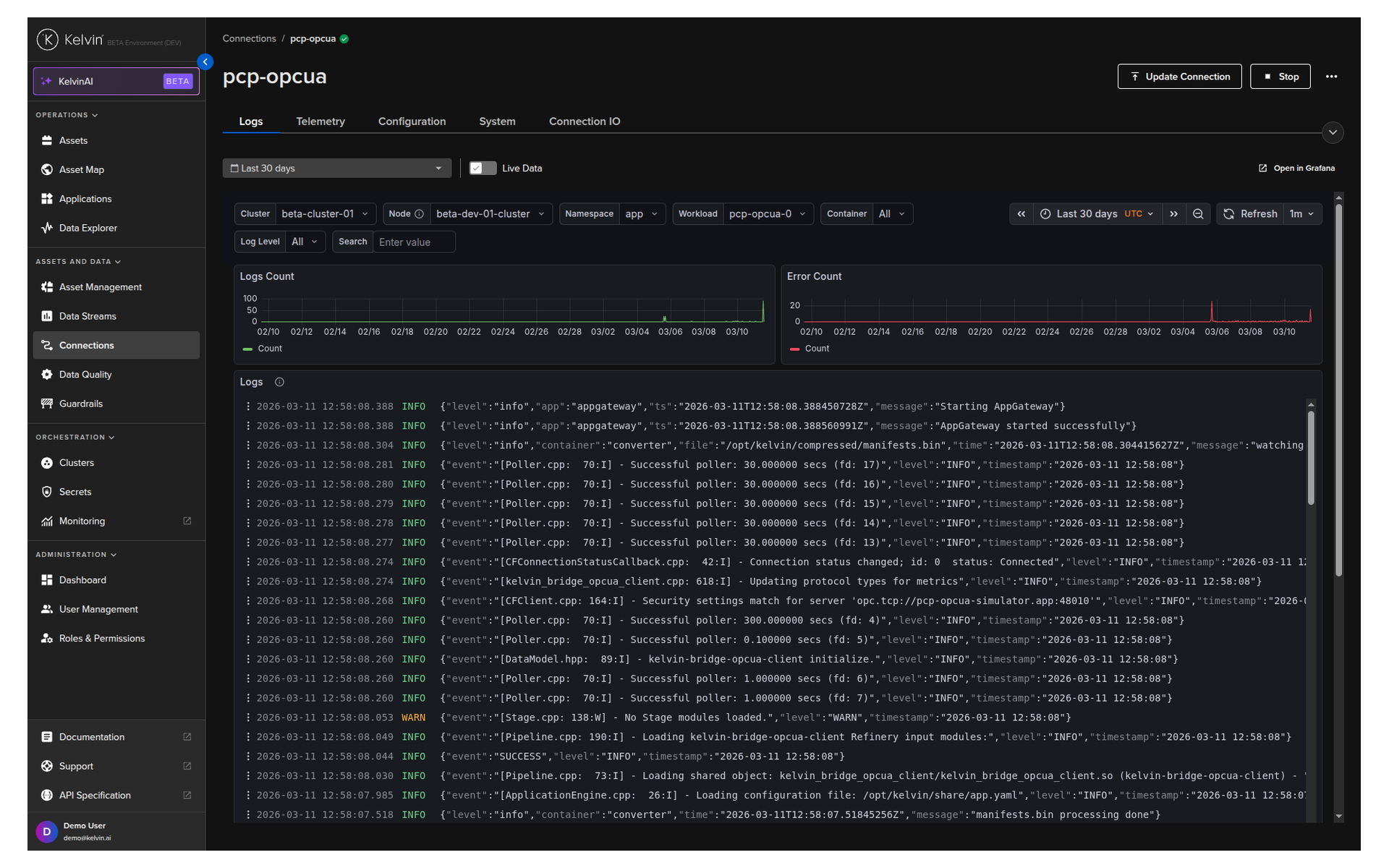Open the Node info icon

(x=419, y=214)
